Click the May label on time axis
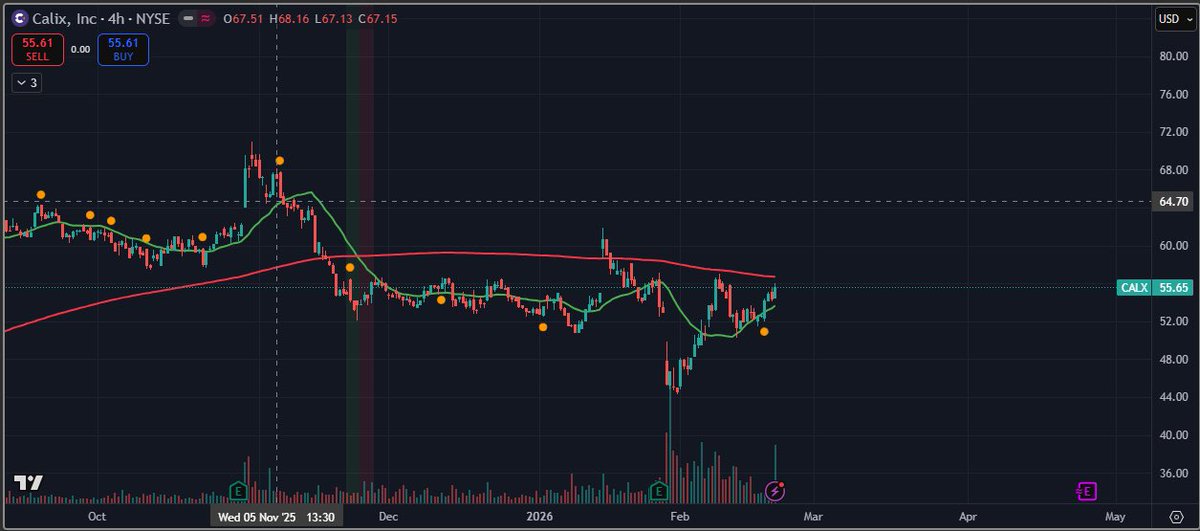The height and width of the screenshot is (531, 1200). 1116,517
